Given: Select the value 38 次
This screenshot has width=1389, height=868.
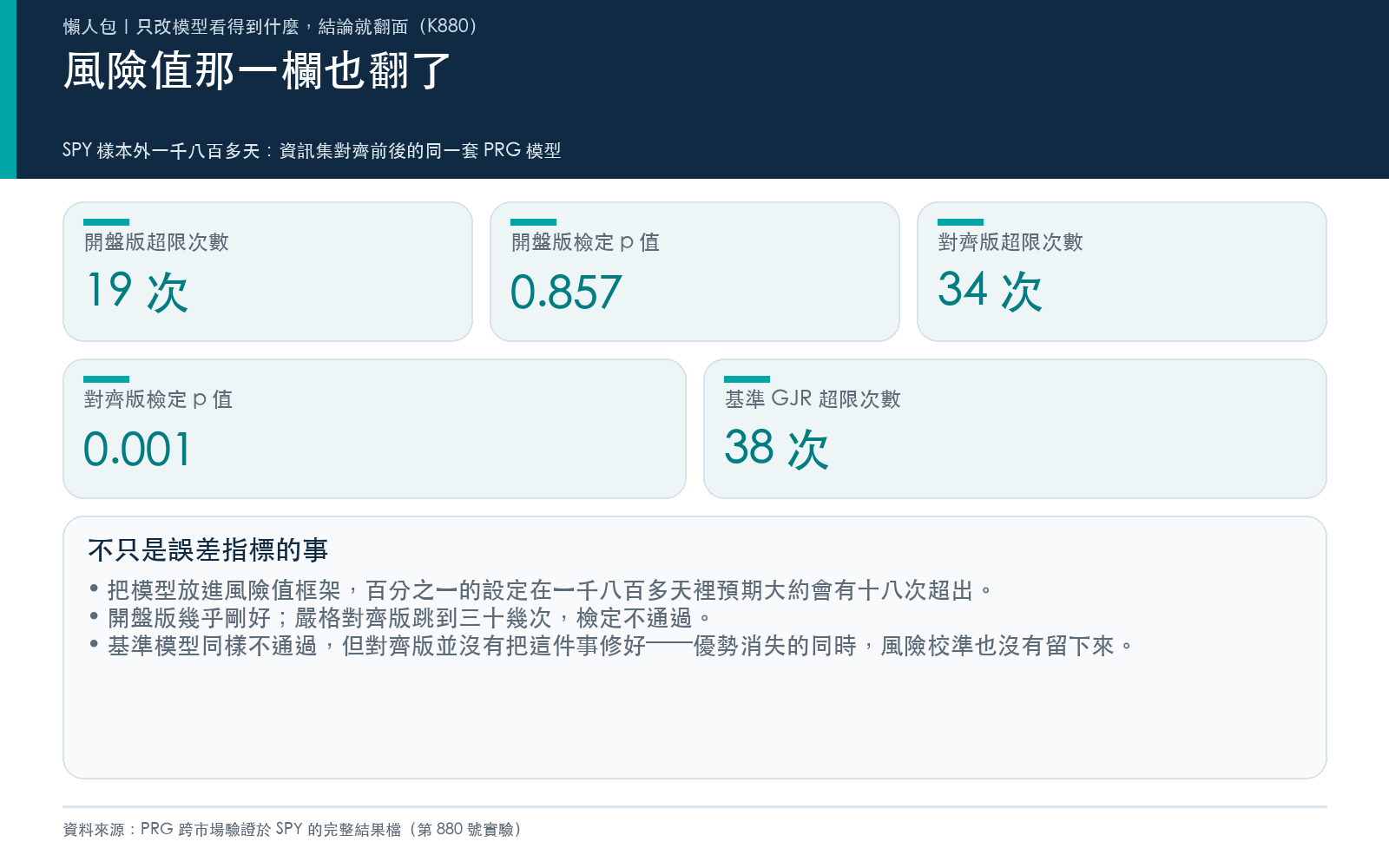Looking at the screenshot, I should (x=777, y=449).
